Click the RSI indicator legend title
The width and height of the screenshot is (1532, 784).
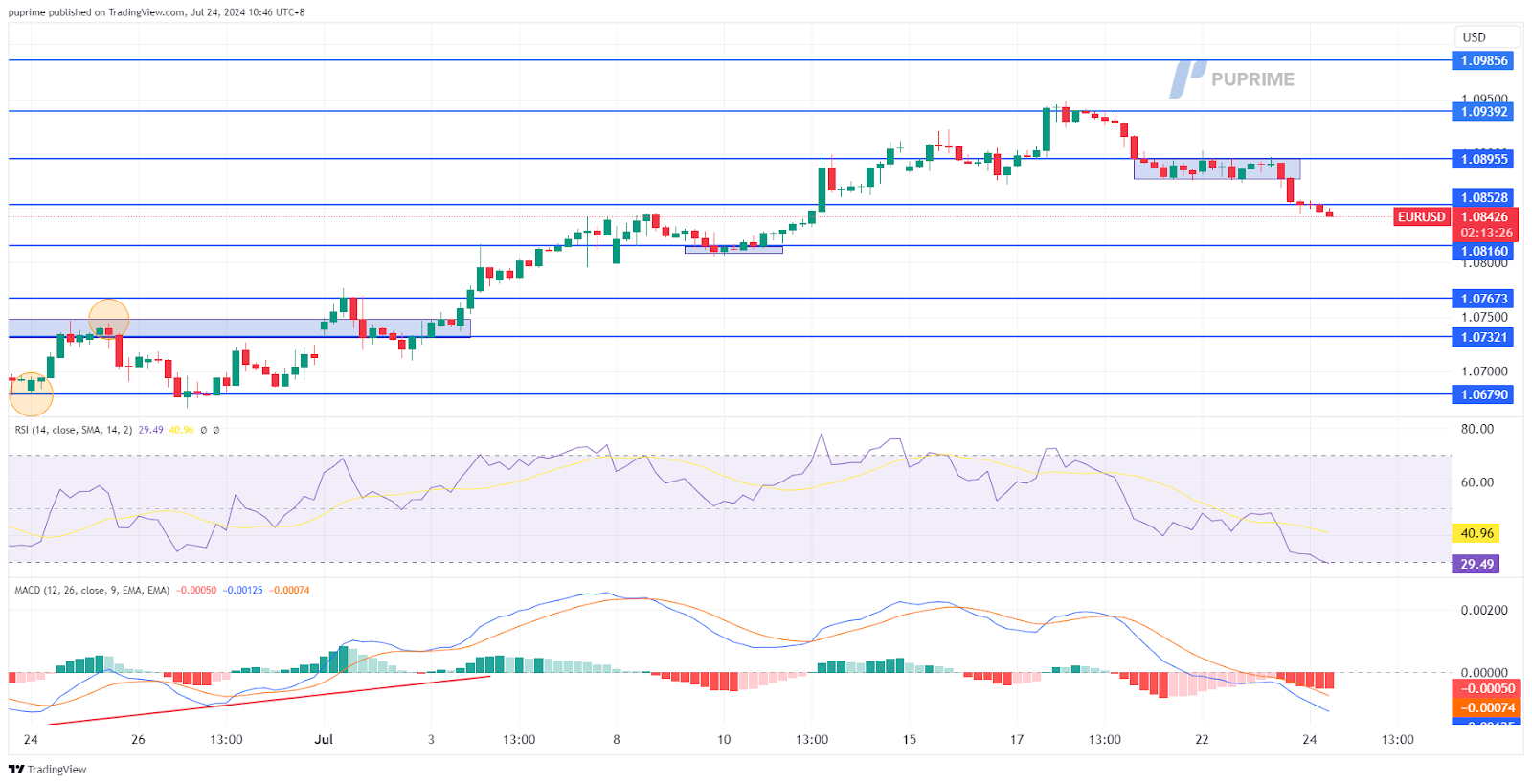click(74, 430)
